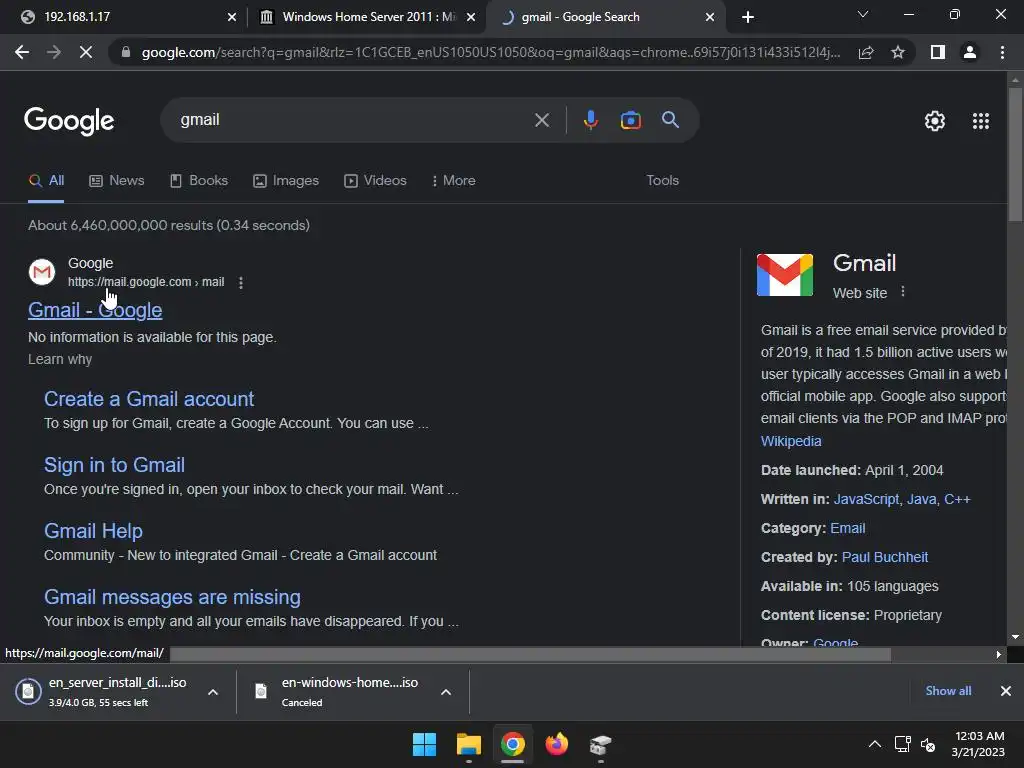Go back to the previous page
This screenshot has height=768, width=1024.
pos(22,52)
